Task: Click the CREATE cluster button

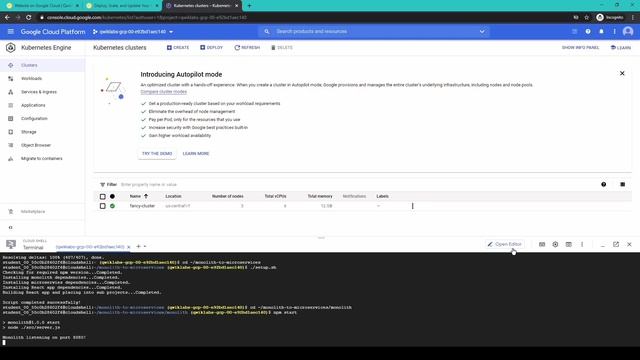Action: coord(178,48)
